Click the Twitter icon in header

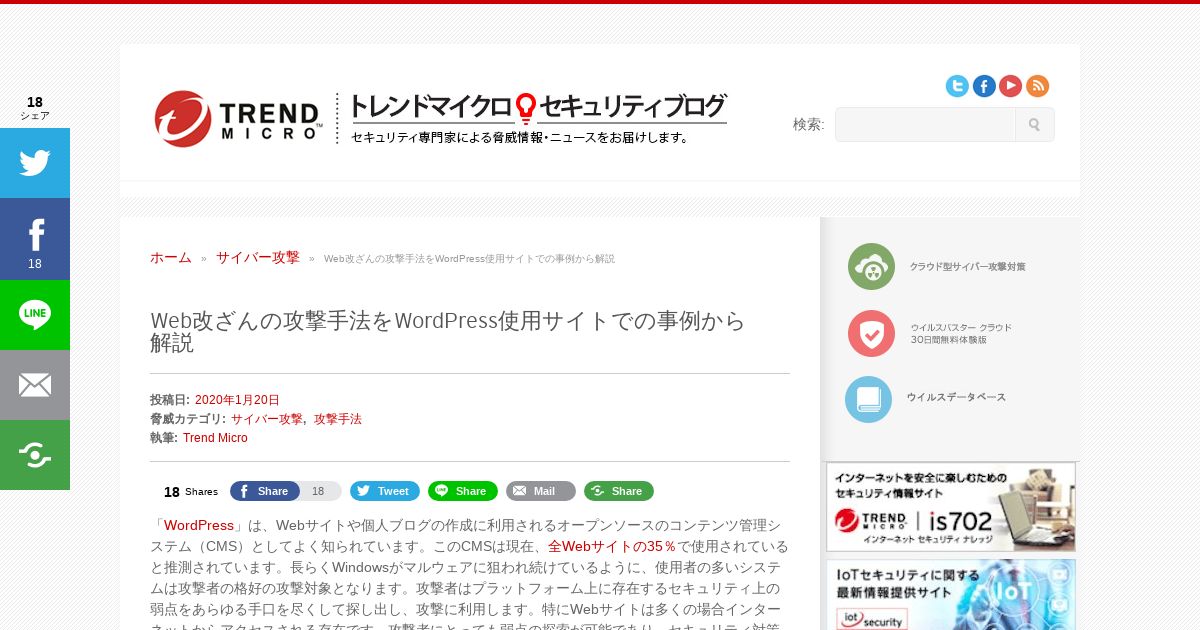tap(957, 86)
